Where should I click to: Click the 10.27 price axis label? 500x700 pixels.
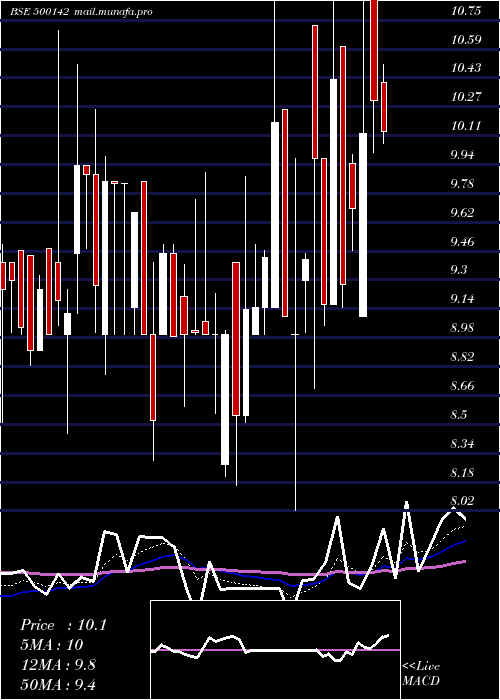click(466, 97)
